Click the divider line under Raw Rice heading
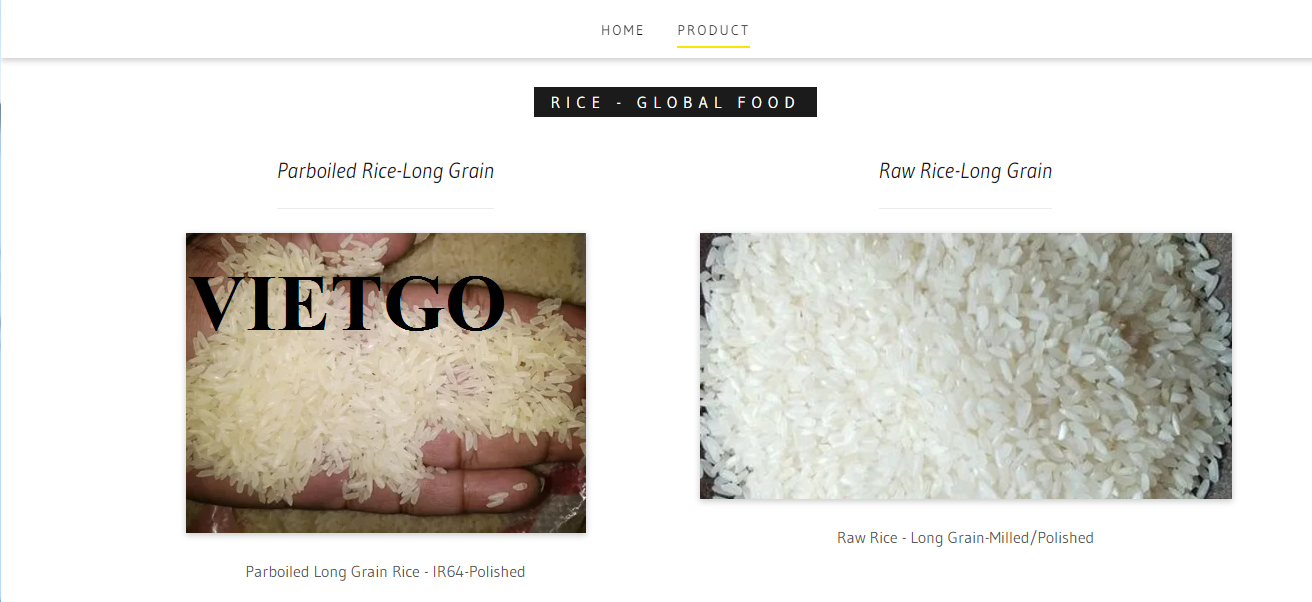 [965, 208]
